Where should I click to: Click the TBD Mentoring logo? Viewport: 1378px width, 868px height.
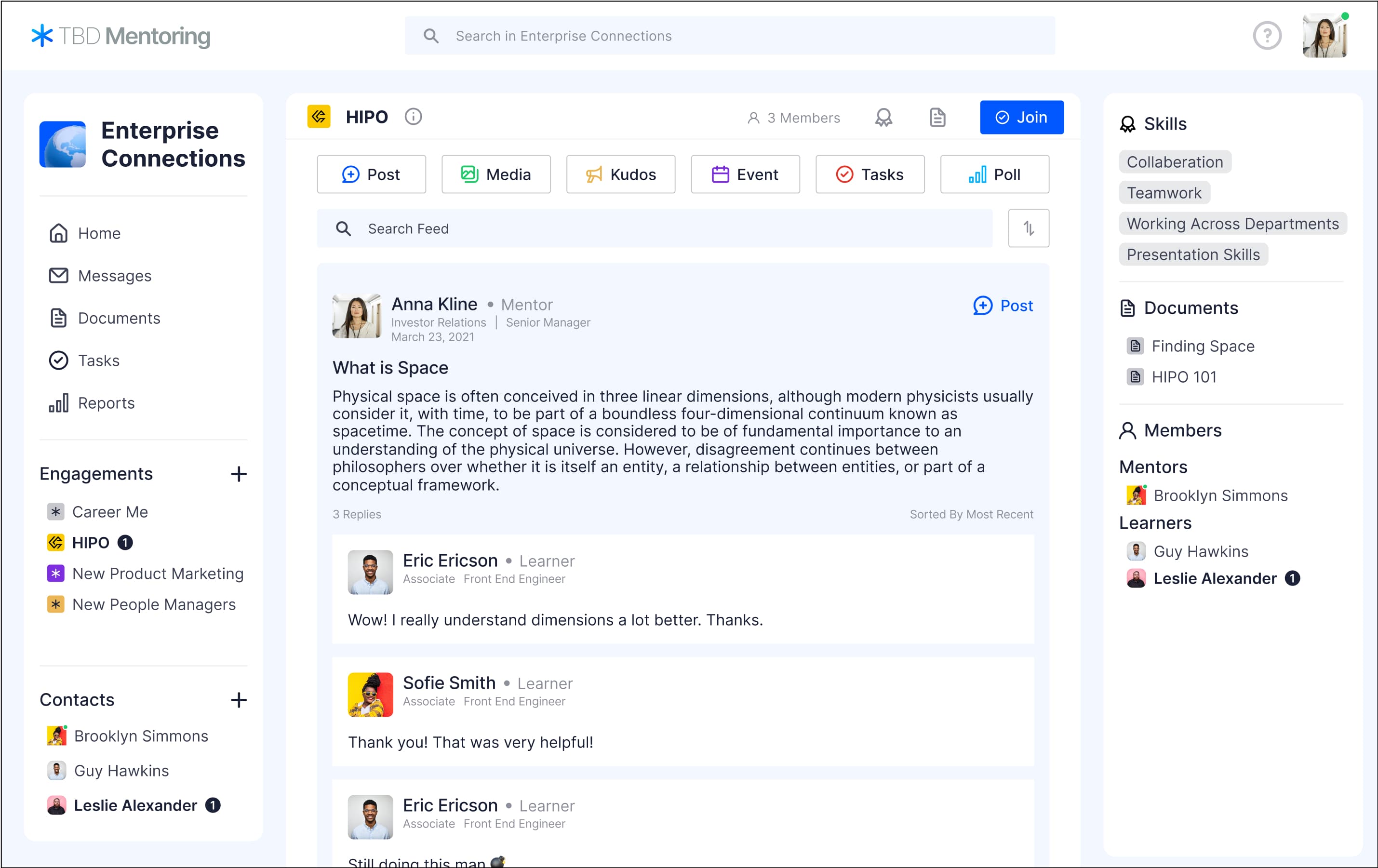121,36
